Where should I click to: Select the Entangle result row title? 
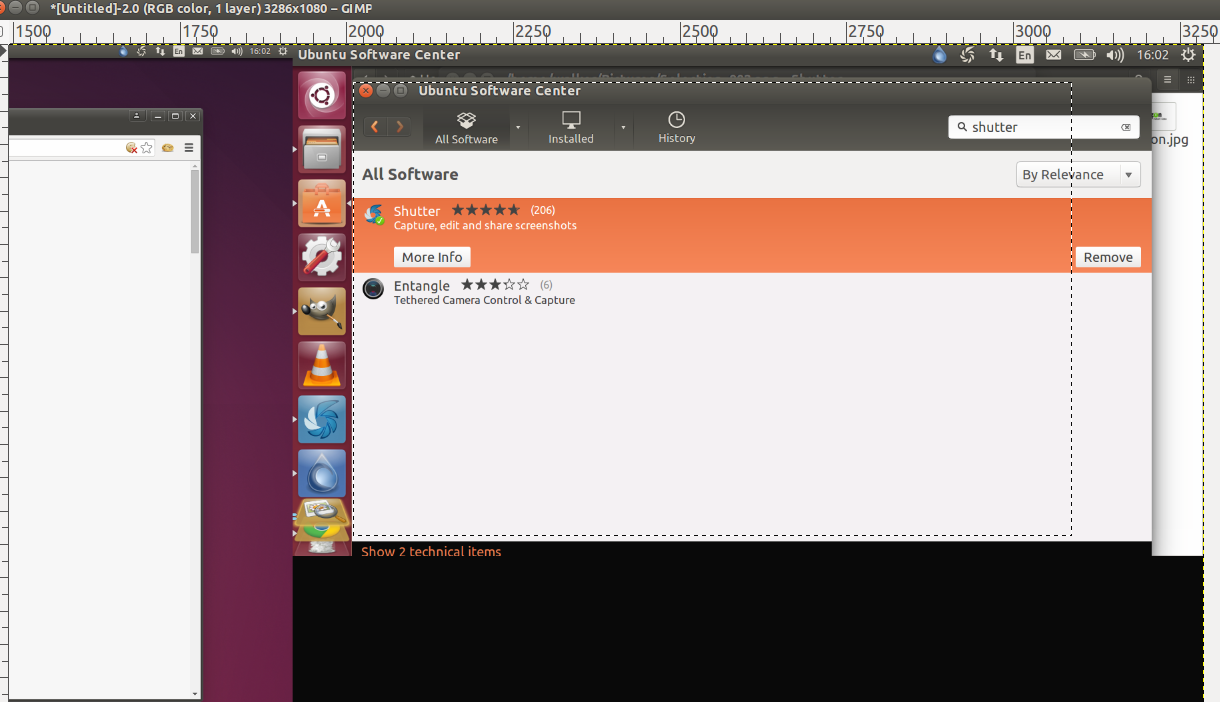(422, 286)
